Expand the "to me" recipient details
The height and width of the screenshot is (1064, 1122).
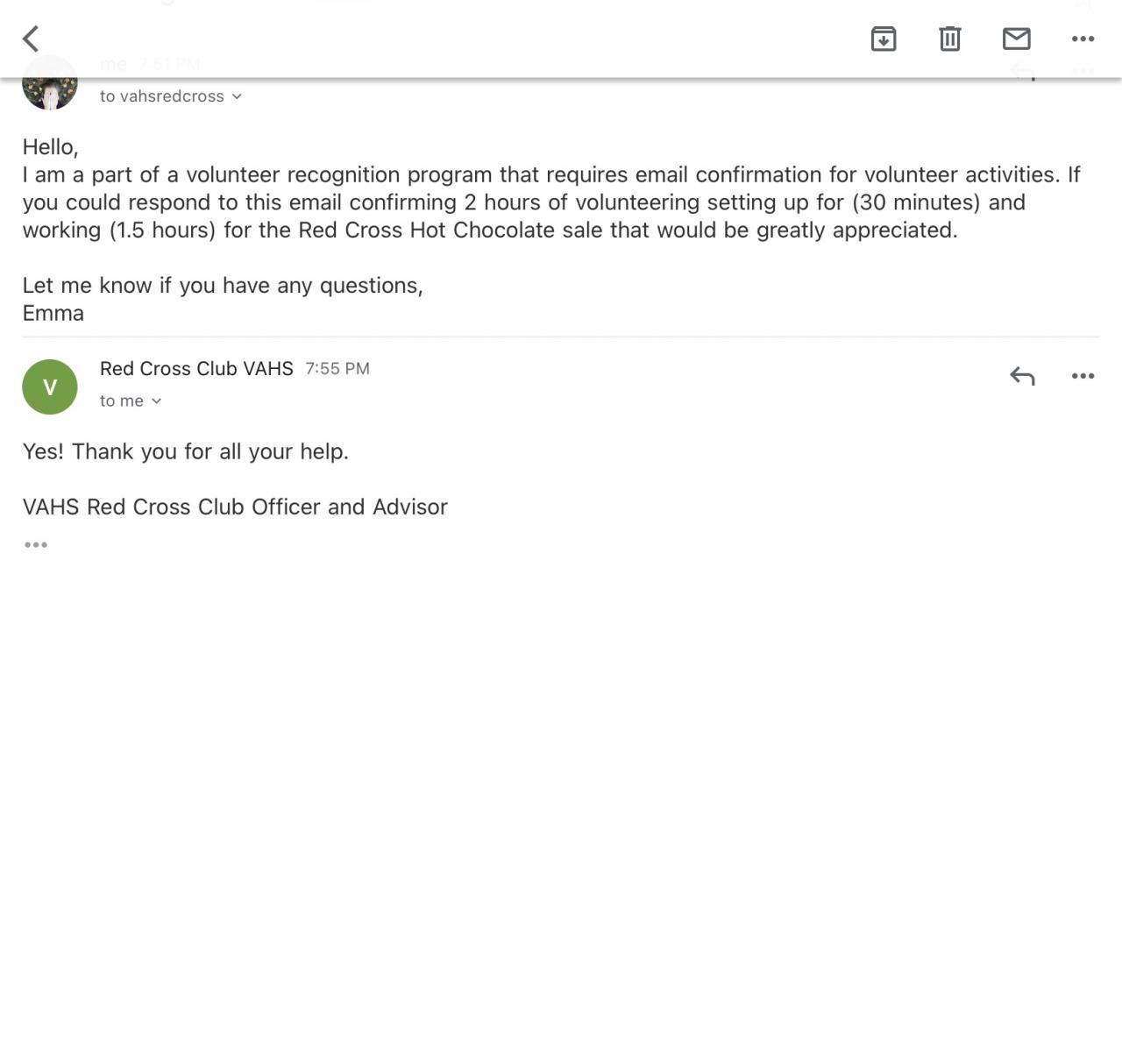coord(131,401)
